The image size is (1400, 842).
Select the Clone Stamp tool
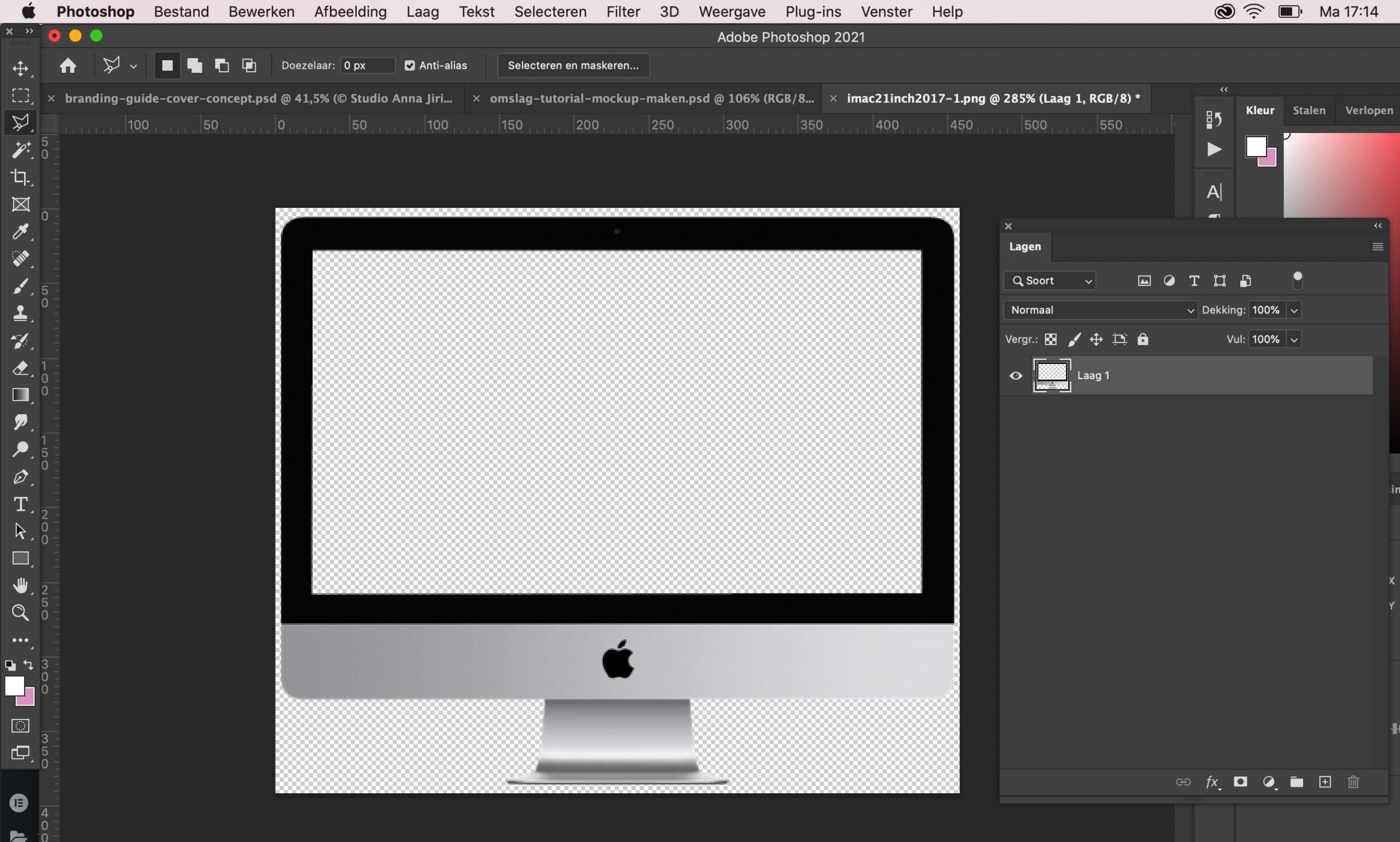coord(20,313)
